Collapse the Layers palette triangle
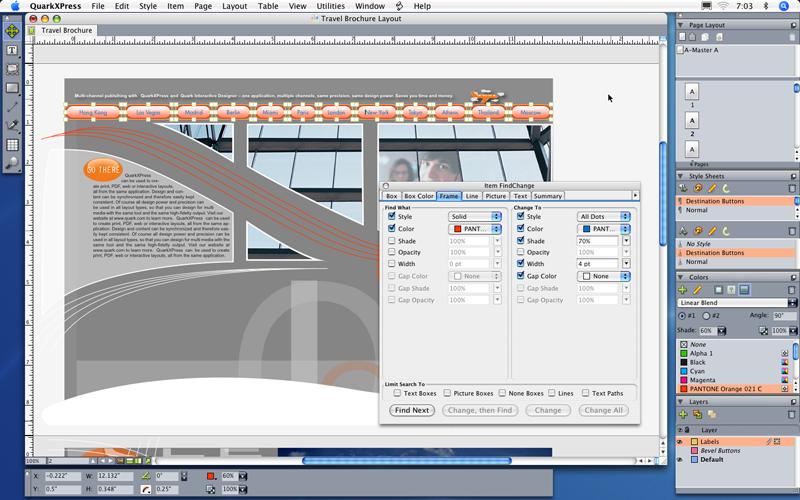This screenshot has width=800, height=500. (680, 402)
